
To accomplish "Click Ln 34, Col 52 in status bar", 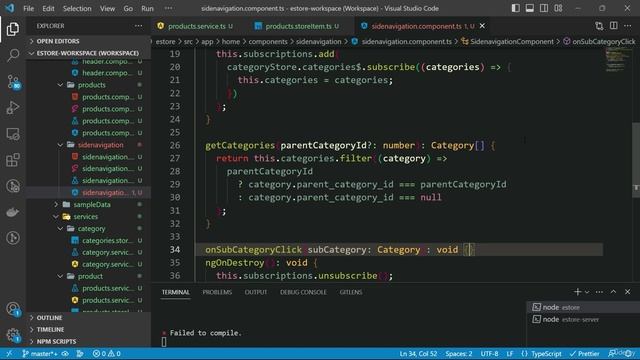I will (418, 353).
